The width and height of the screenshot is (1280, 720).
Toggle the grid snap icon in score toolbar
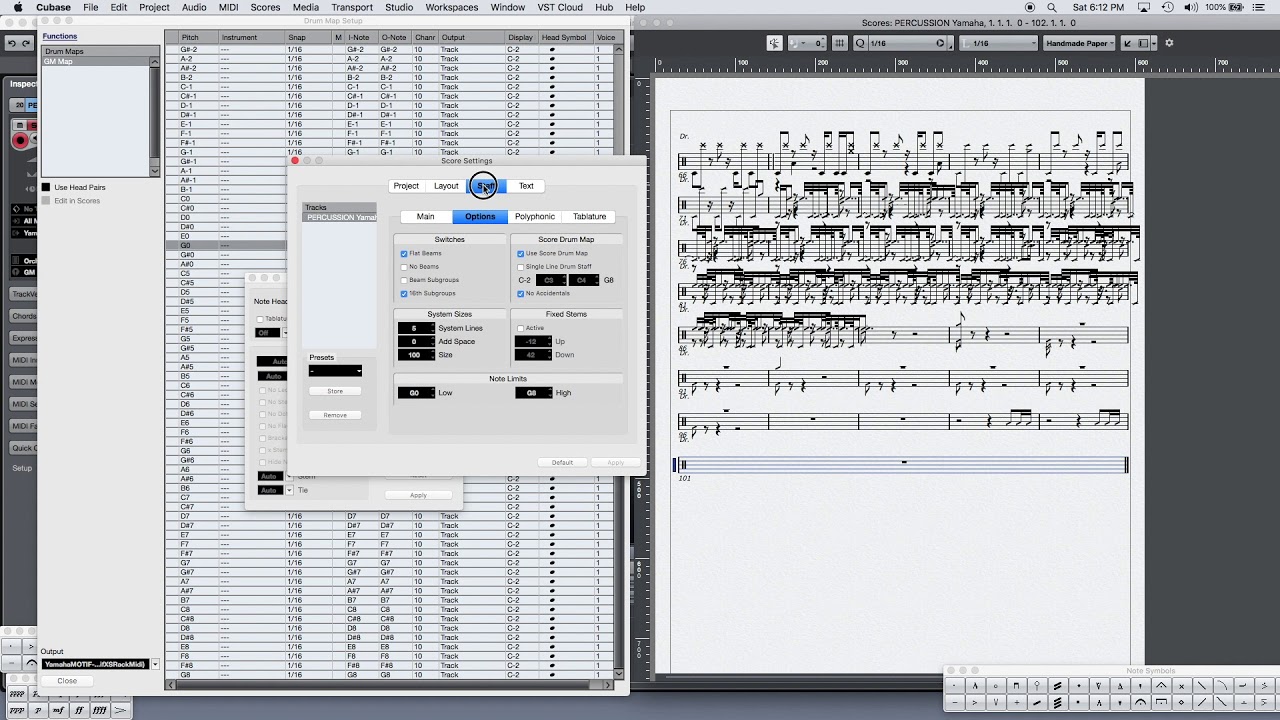tap(840, 43)
